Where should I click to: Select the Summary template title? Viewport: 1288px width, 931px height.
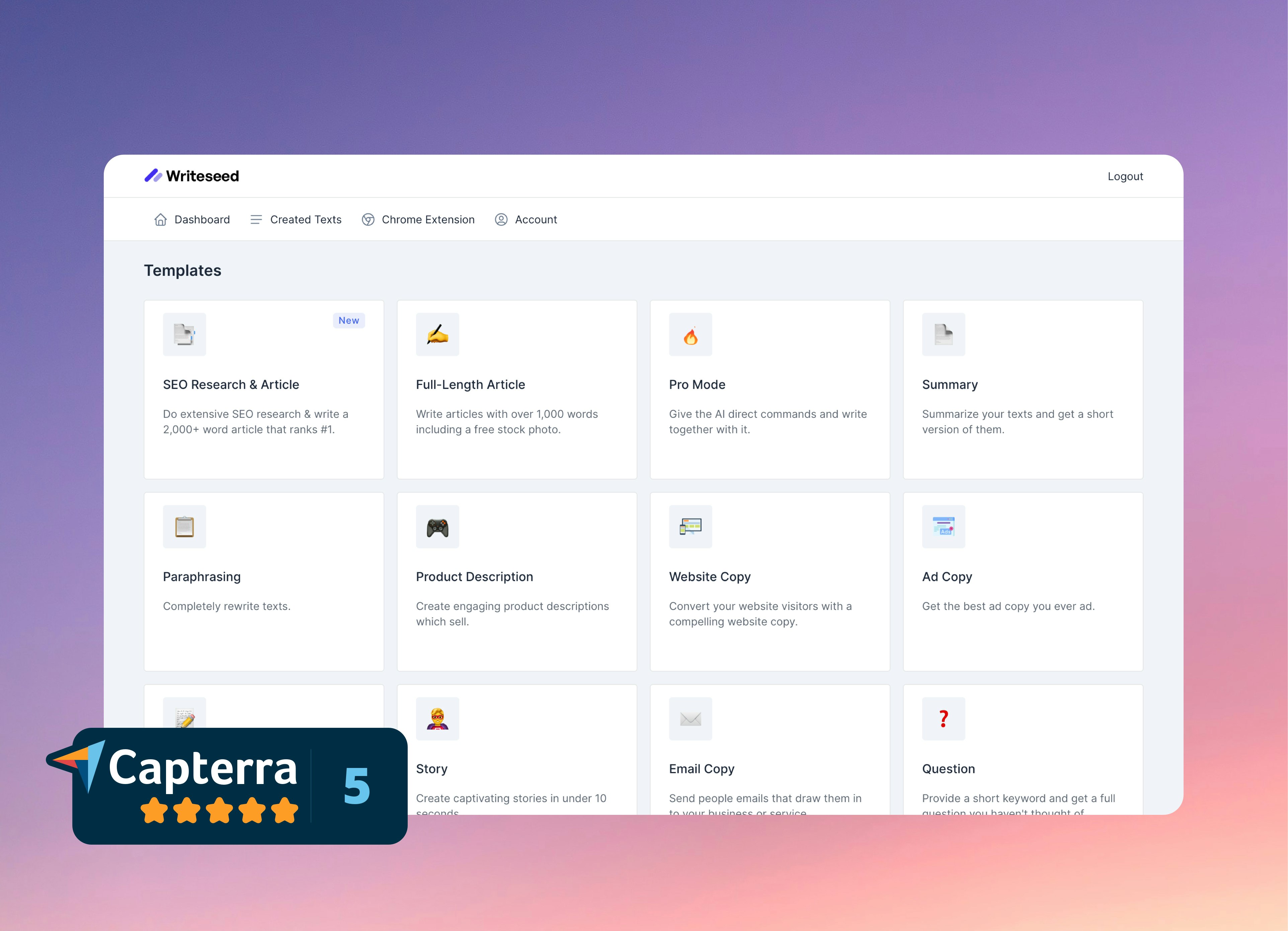click(x=950, y=385)
